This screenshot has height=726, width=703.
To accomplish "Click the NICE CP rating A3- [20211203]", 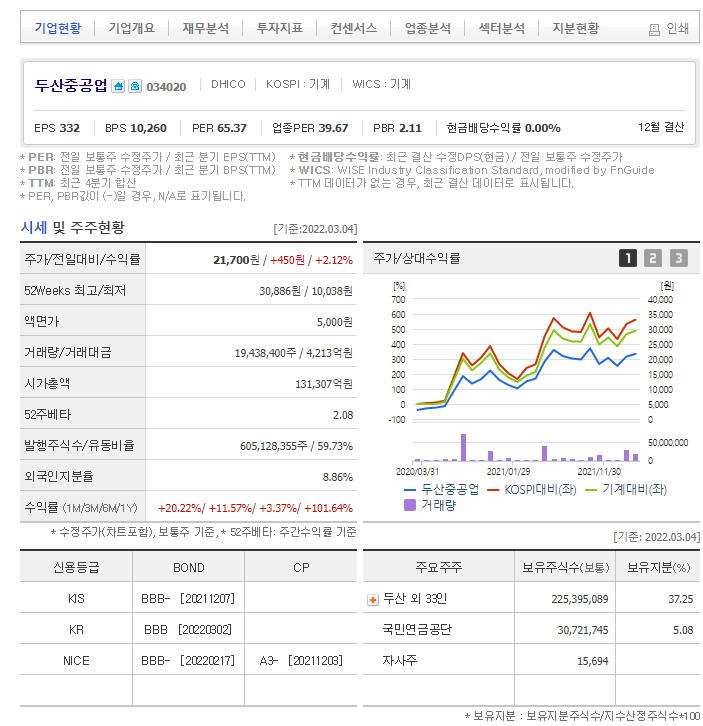I will click(301, 661).
